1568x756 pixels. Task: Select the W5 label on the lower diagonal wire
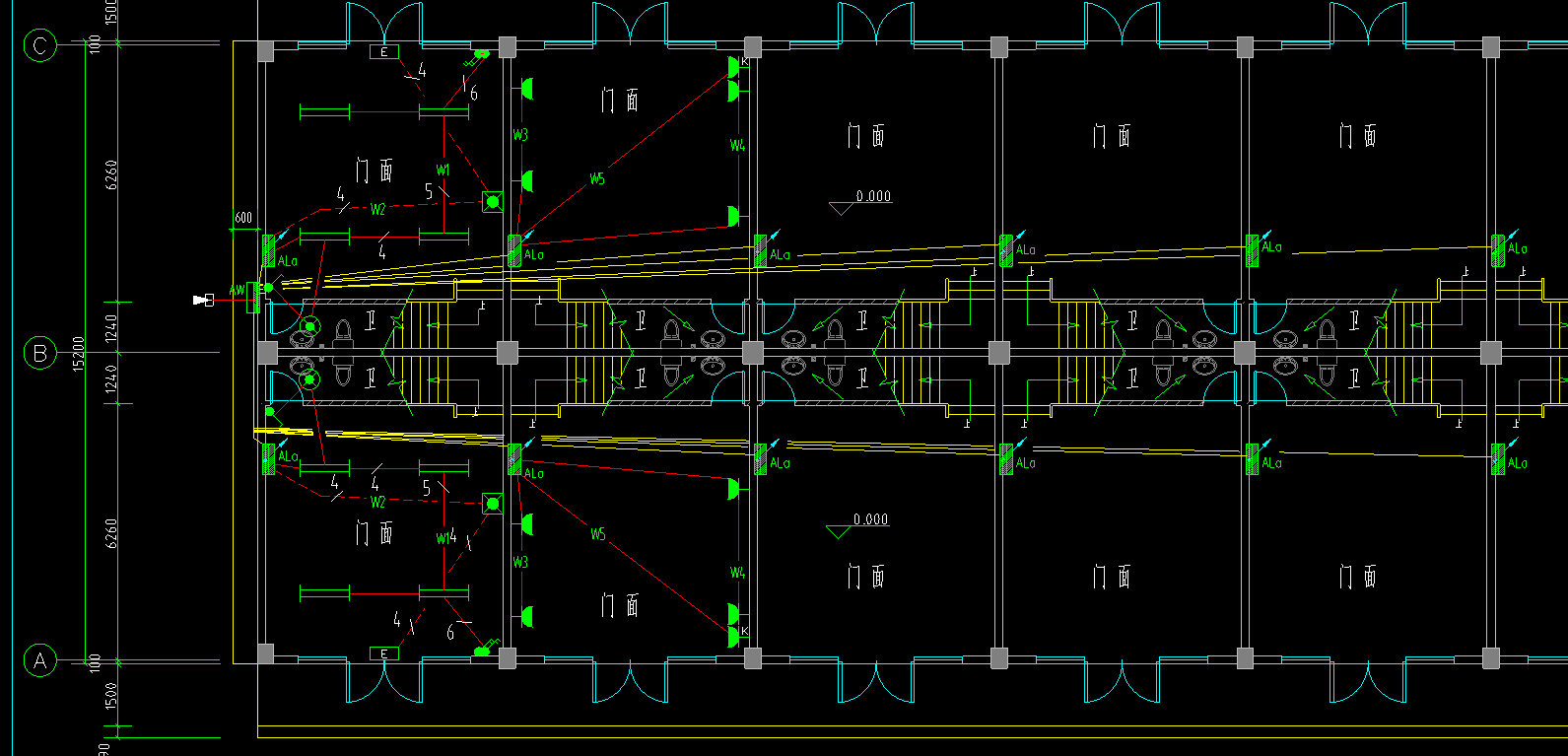point(597,534)
